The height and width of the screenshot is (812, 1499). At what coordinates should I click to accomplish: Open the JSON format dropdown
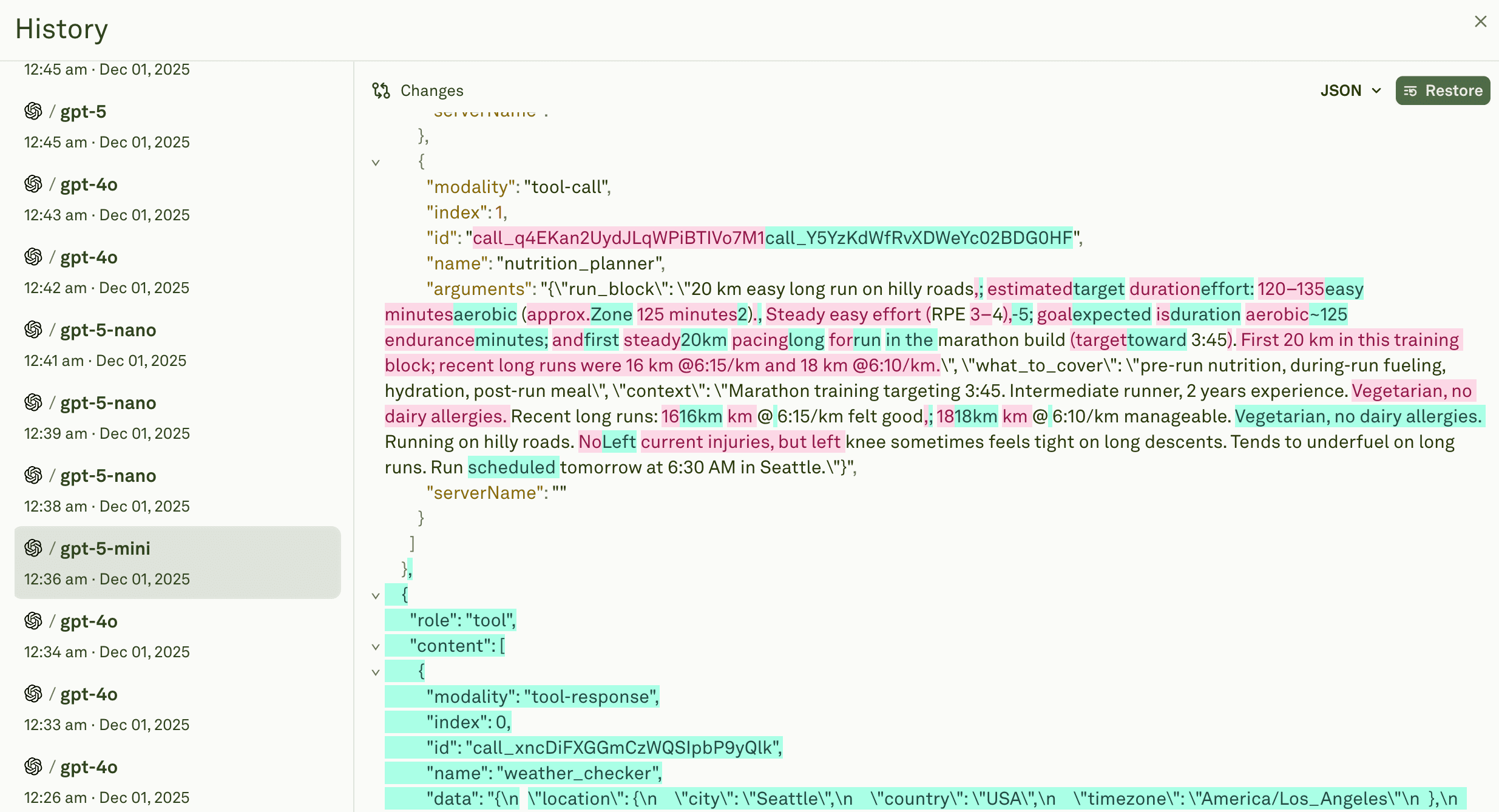[1351, 90]
